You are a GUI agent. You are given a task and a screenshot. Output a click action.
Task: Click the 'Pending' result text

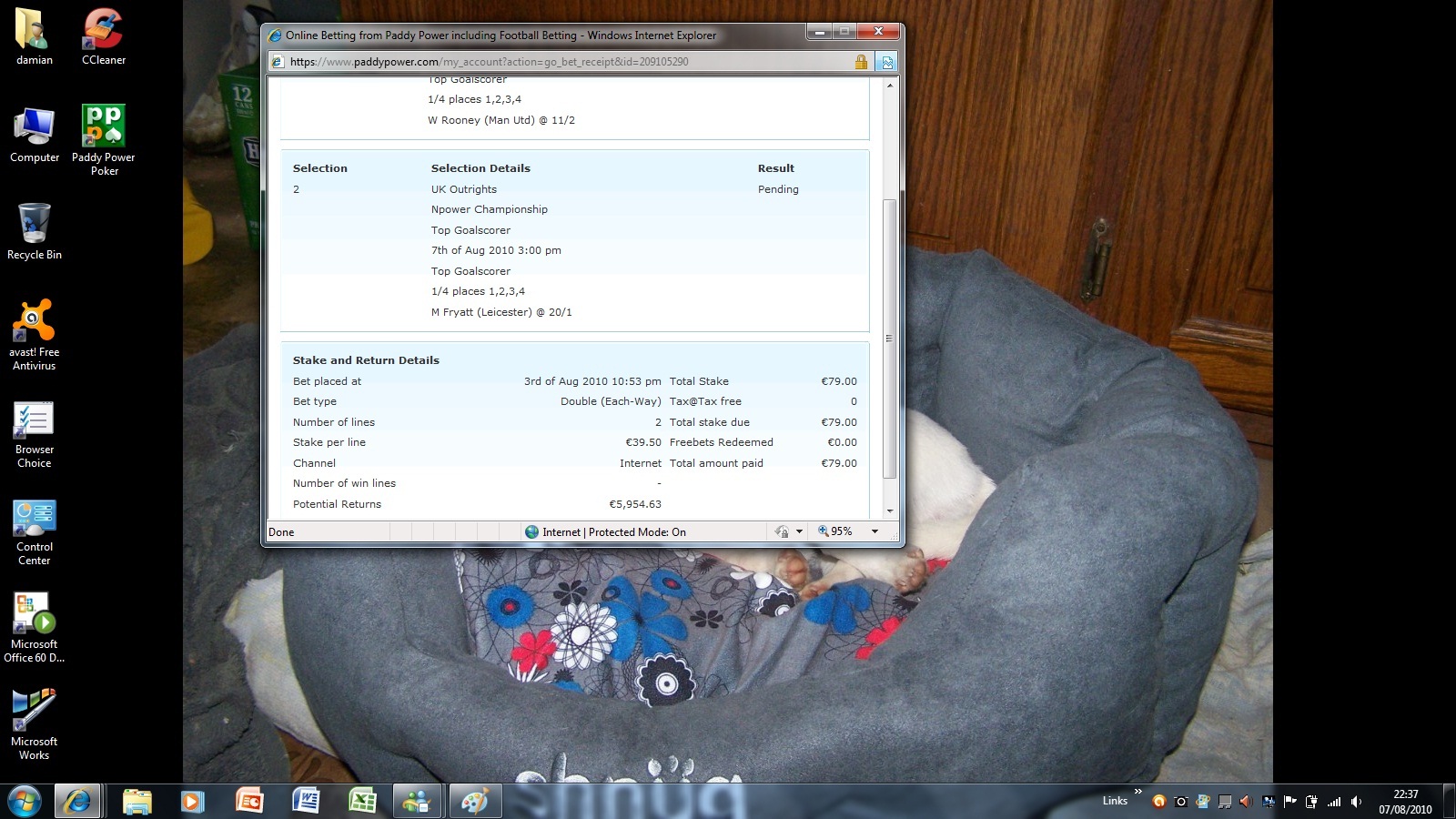[778, 189]
